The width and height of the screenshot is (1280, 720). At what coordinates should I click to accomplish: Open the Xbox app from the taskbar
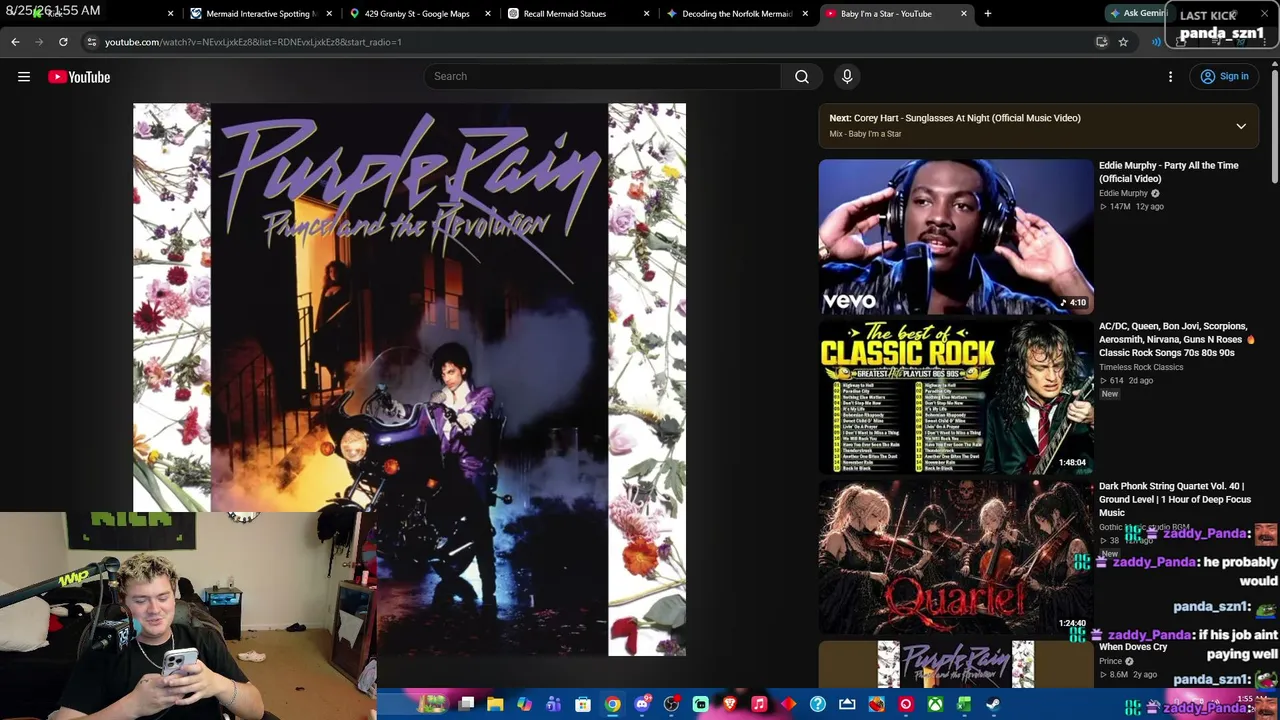click(935, 704)
